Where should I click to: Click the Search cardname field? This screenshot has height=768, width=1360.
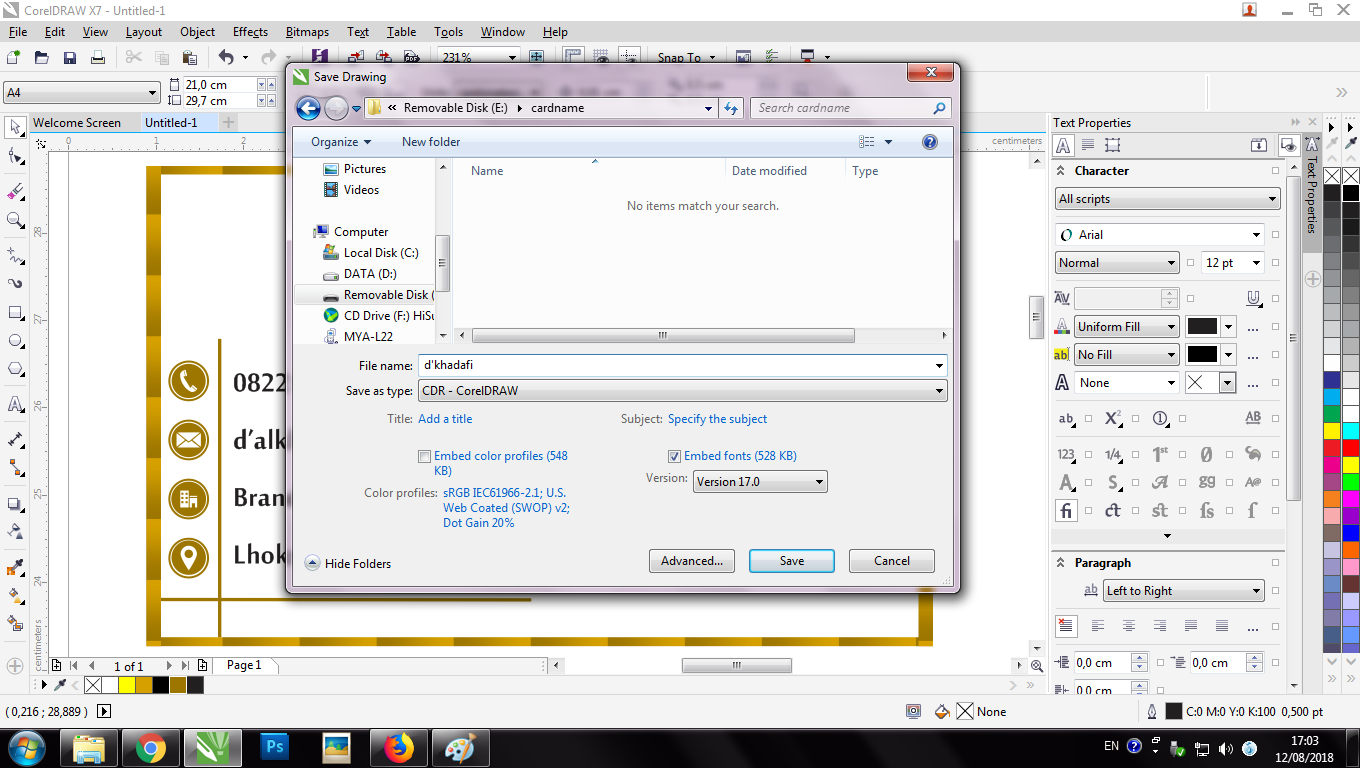point(850,108)
